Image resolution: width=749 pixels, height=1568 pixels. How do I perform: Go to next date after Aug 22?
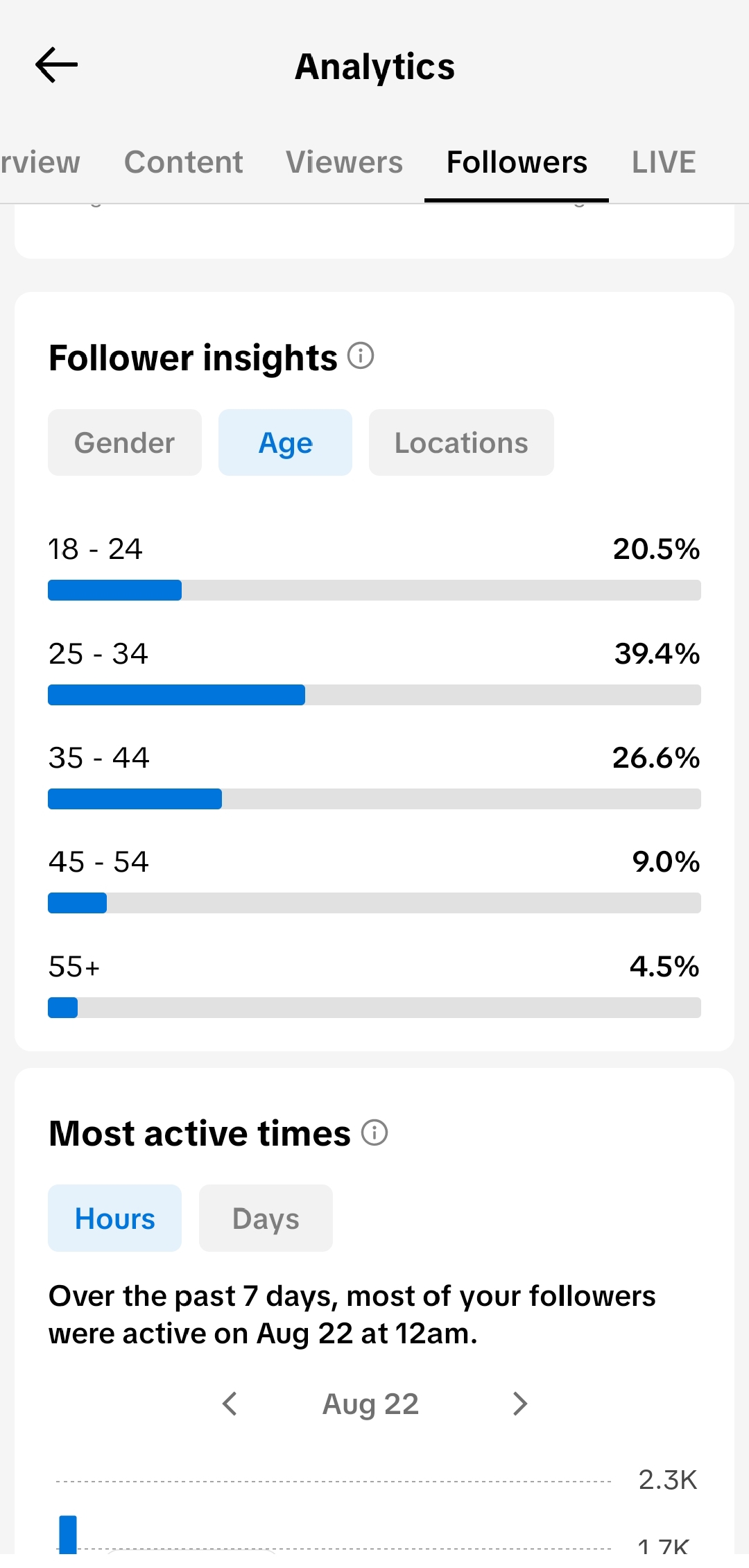(520, 1404)
